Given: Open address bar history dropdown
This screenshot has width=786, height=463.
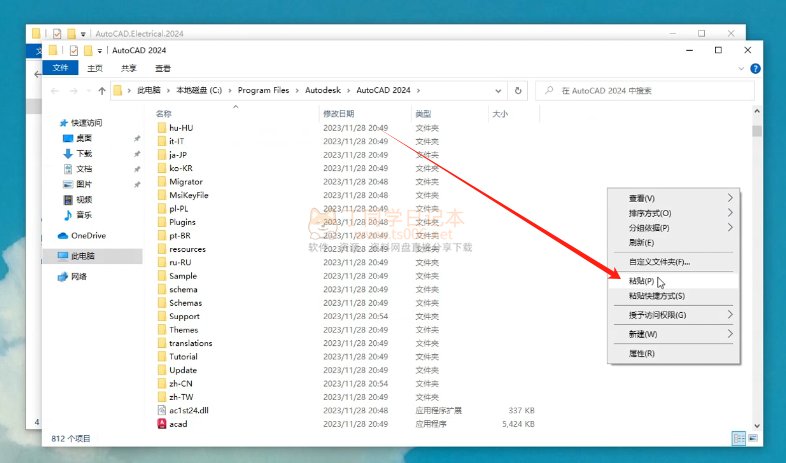Looking at the screenshot, I should point(500,90).
